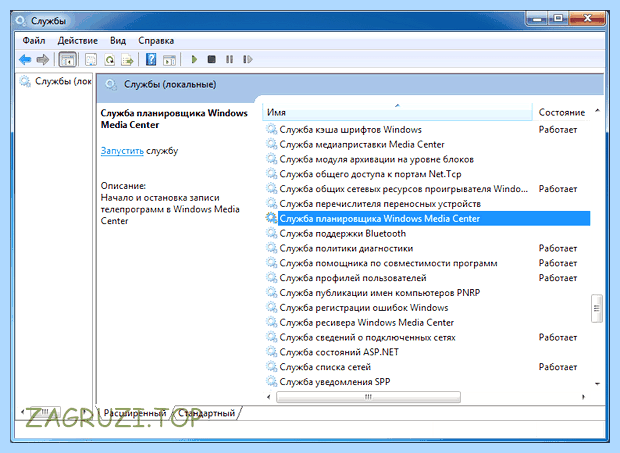This screenshot has width=620, height=453.
Task: Open the Действие menu
Action: click(78, 41)
